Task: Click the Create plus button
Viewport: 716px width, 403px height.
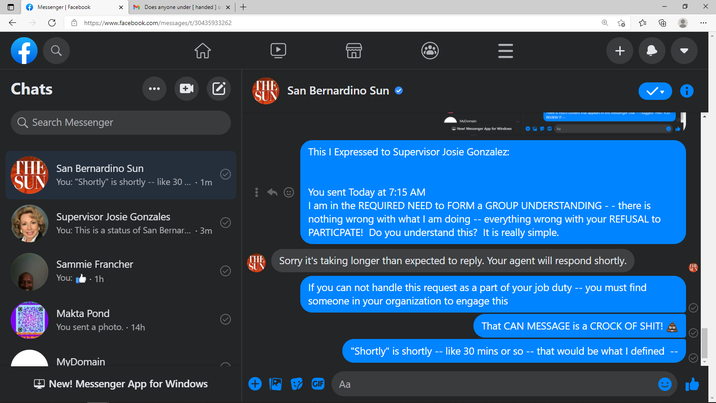Action: click(620, 51)
